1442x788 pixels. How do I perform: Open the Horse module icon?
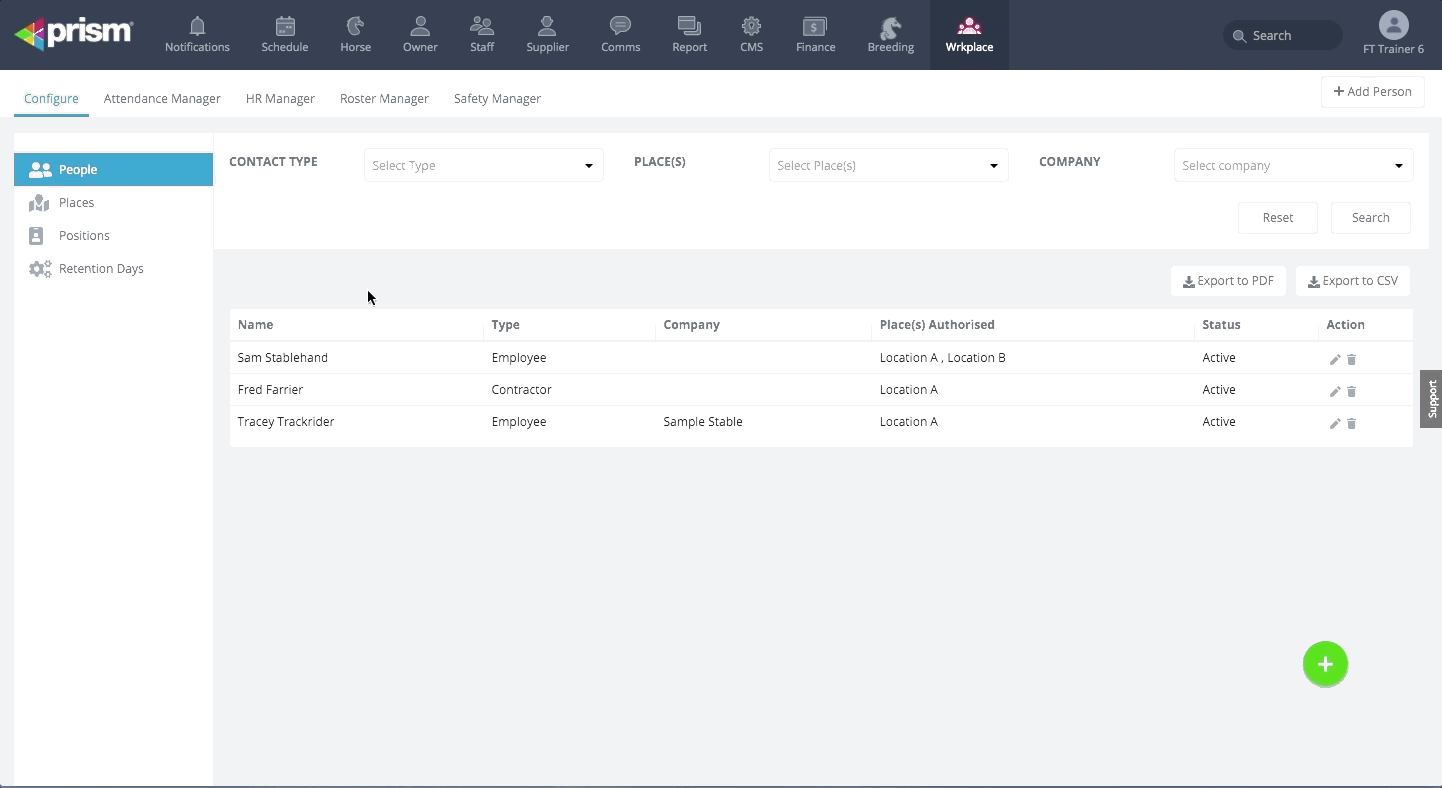[355, 27]
